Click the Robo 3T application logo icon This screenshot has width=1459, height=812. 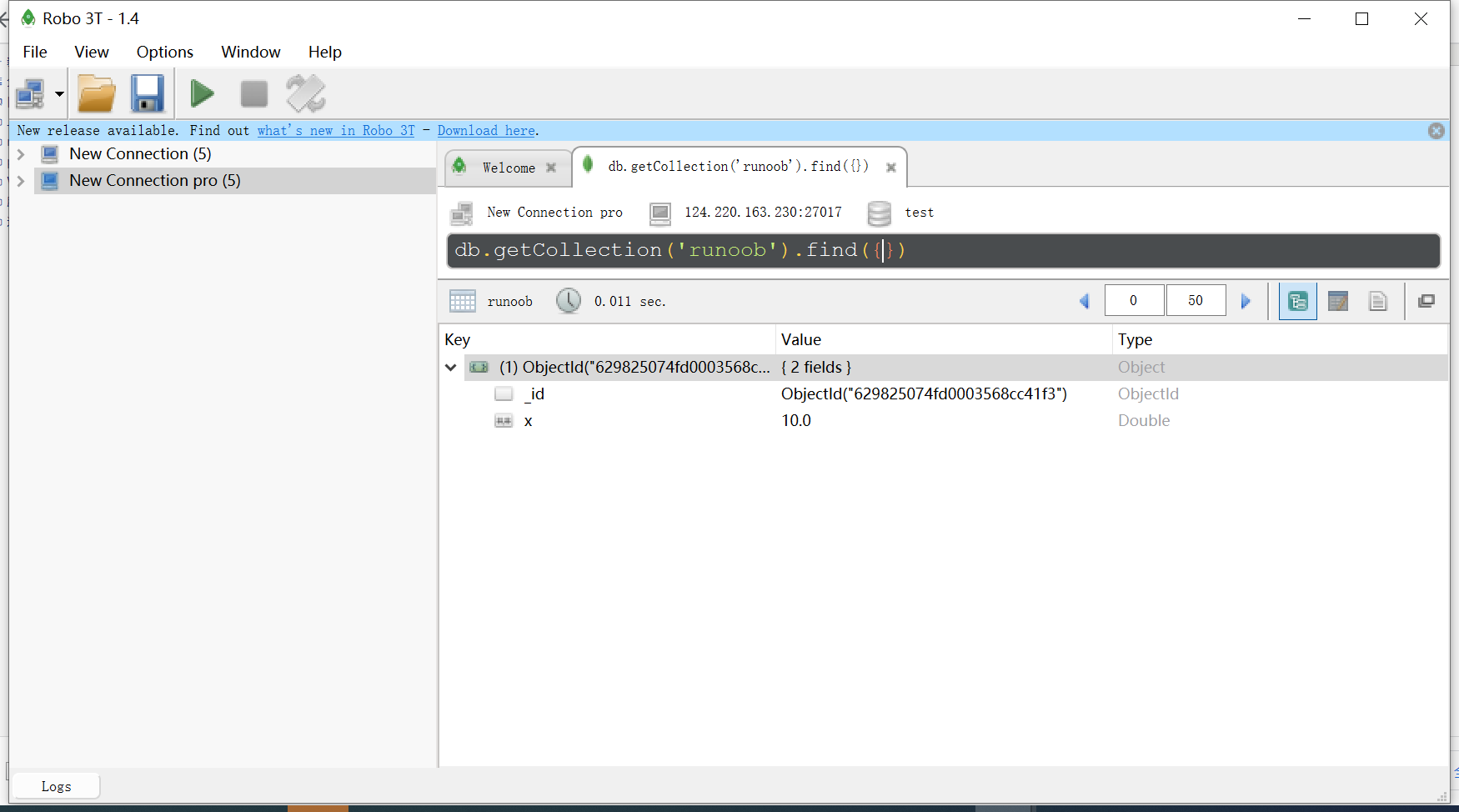pyautogui.click(x=28, y=18)
